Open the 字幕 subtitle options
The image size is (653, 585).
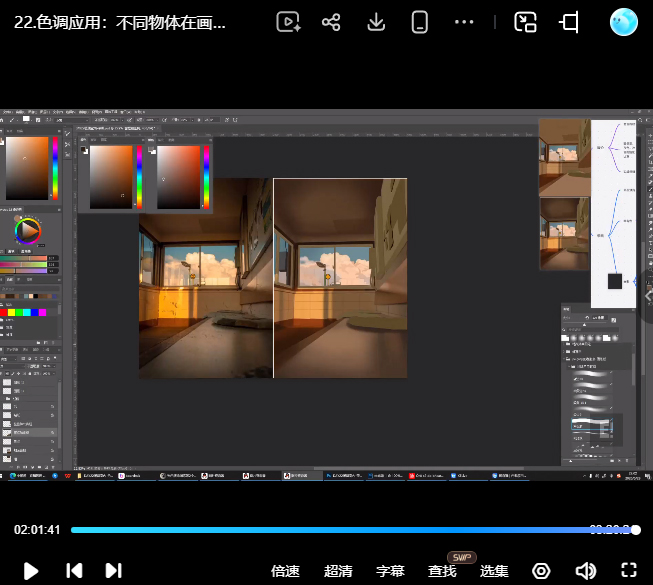tap(390, 571)
